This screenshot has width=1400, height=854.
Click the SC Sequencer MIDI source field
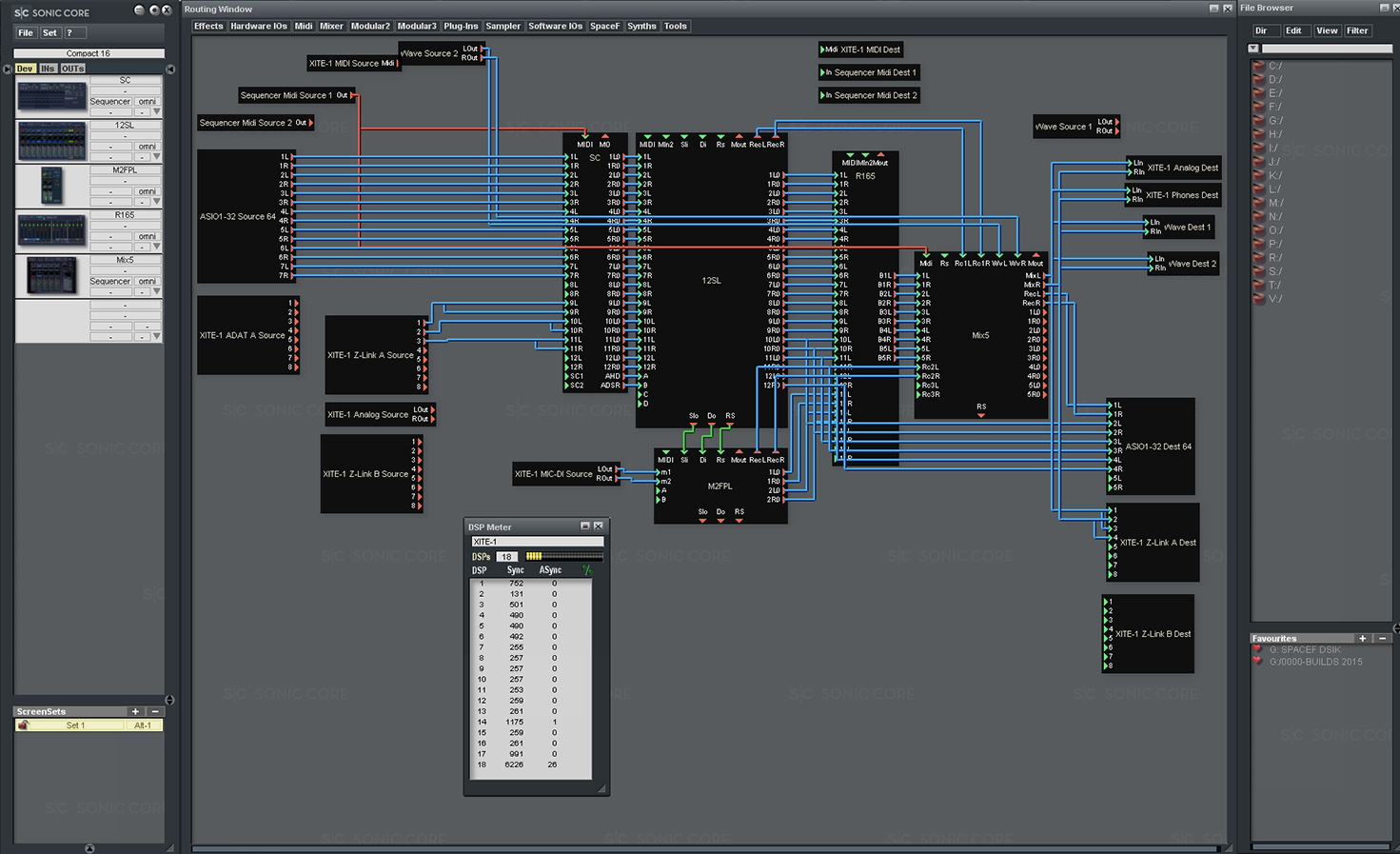pos(110,101)
